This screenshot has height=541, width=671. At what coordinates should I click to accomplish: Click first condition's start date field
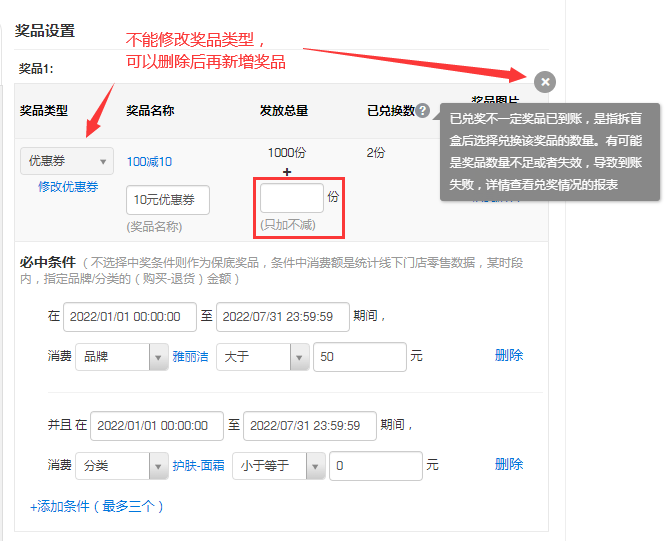click(129, 316)
